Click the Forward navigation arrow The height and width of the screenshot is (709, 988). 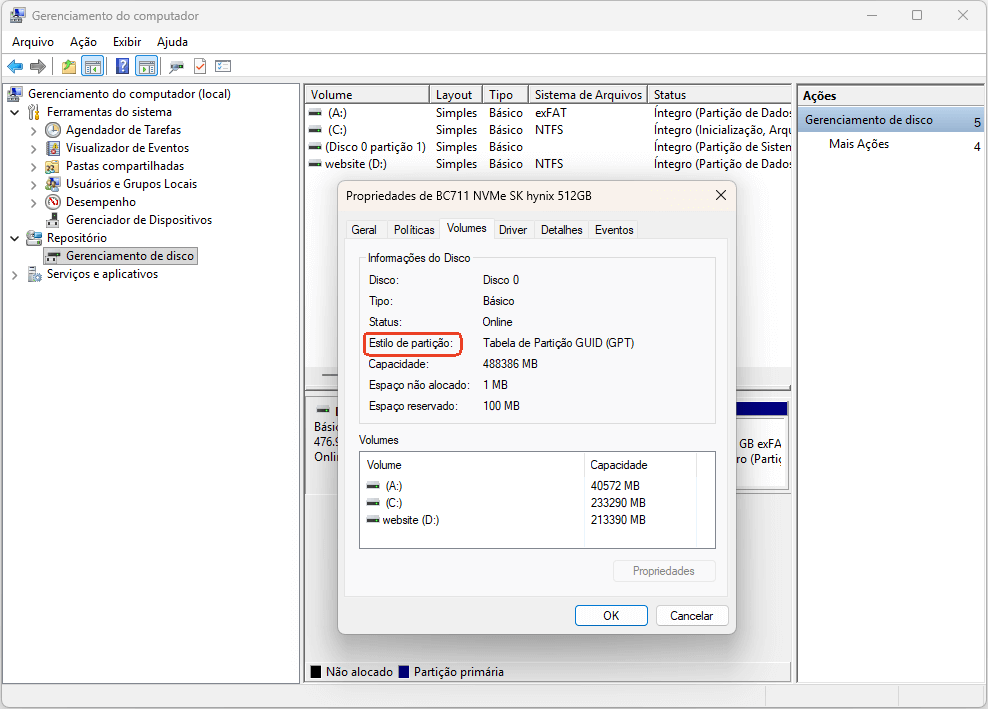click(x=38, y=66)
